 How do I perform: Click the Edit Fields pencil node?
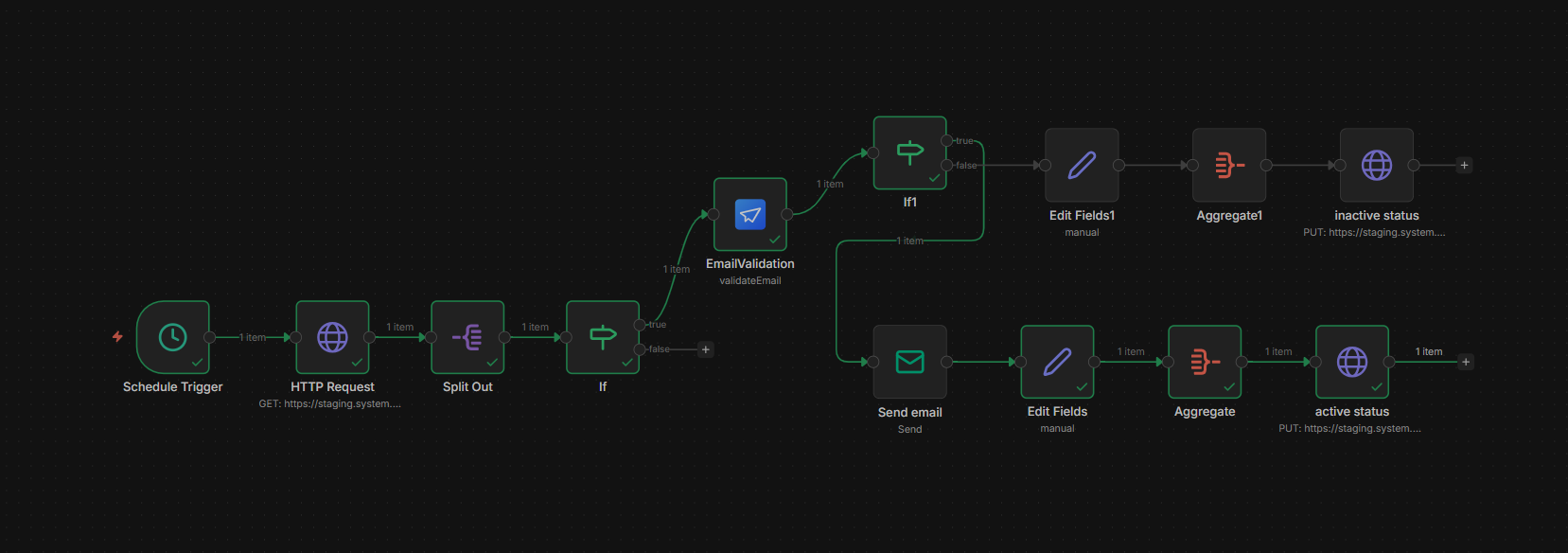click(1057, 362)
